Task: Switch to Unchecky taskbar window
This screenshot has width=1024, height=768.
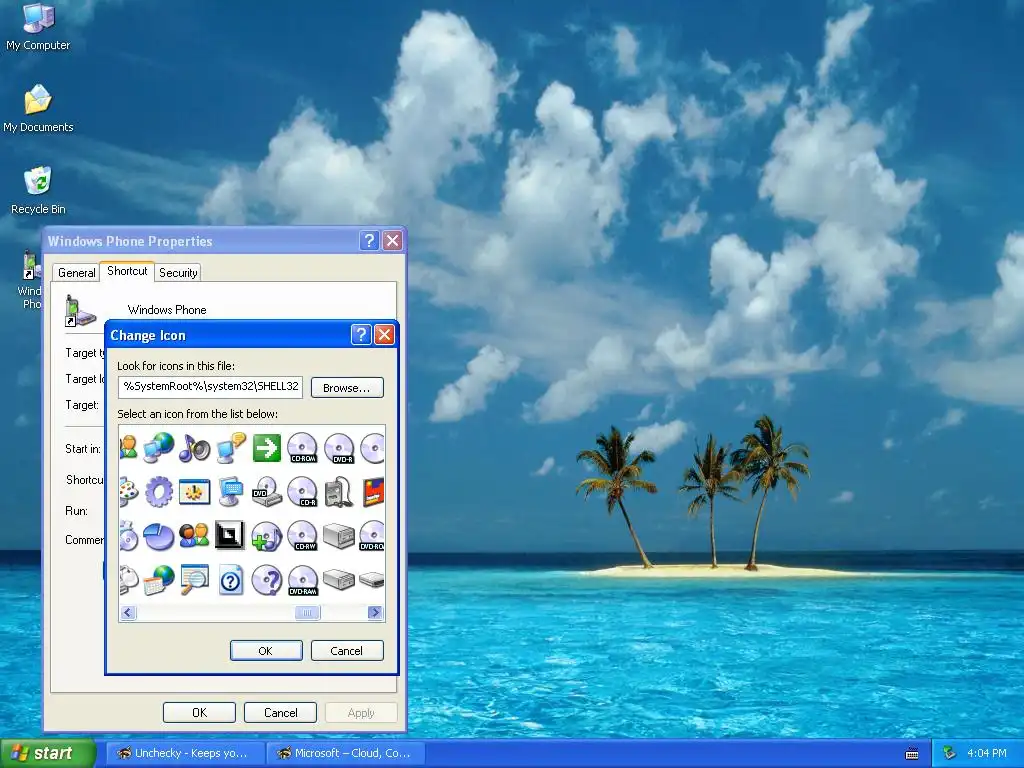Action: (185, 753)
